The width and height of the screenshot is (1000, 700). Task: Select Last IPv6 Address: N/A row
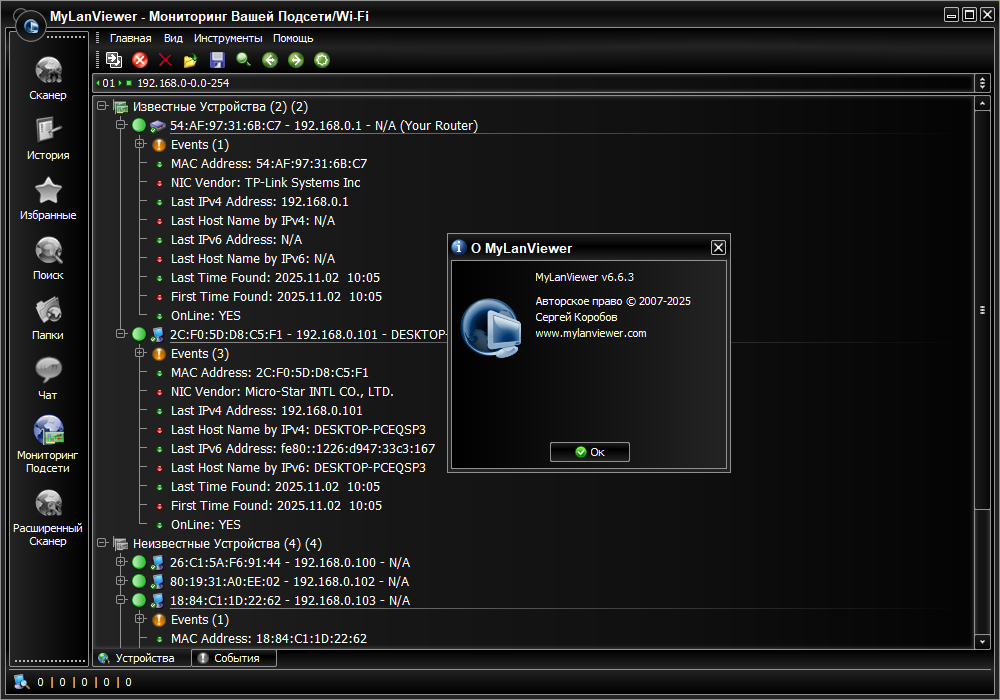point(237,240)
